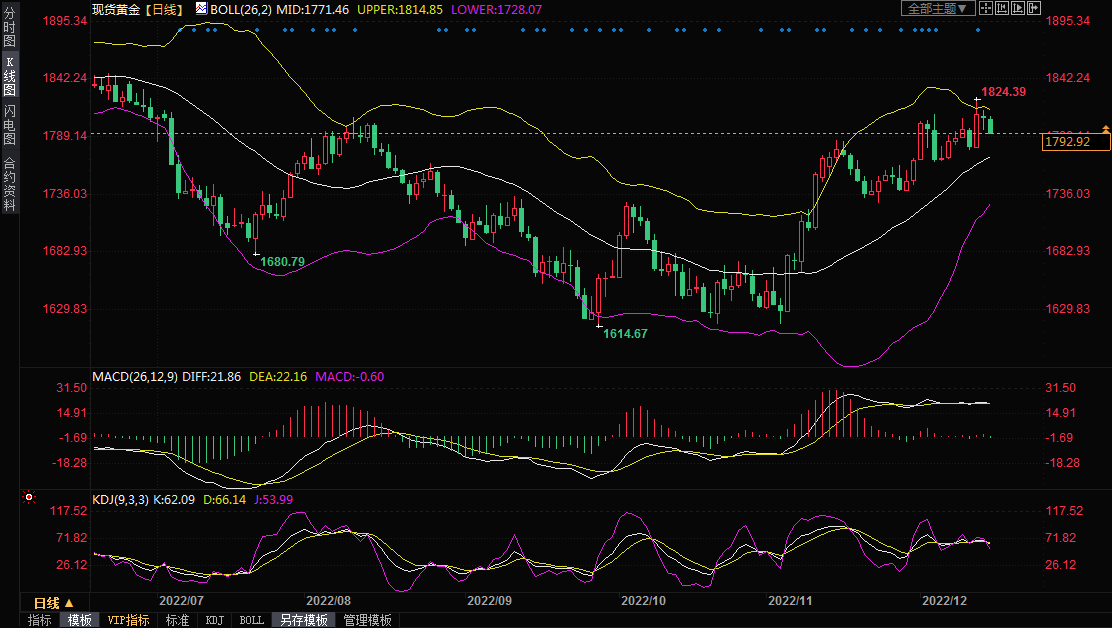Select the VIP指标 tab
1112x628 pixels.
[129, 620]
